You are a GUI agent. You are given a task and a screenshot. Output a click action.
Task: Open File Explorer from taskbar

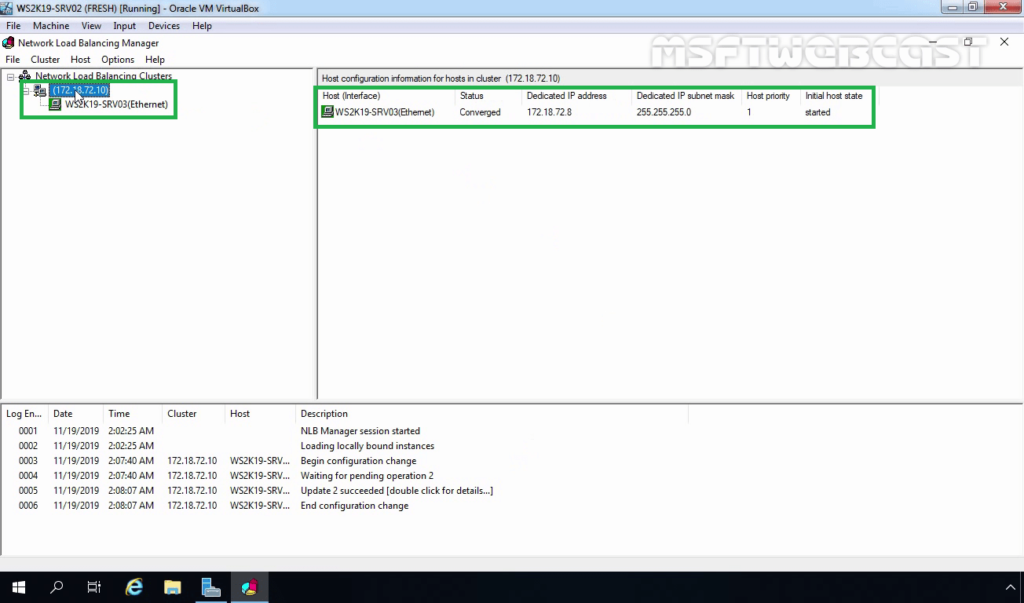[x=172, y=587]
